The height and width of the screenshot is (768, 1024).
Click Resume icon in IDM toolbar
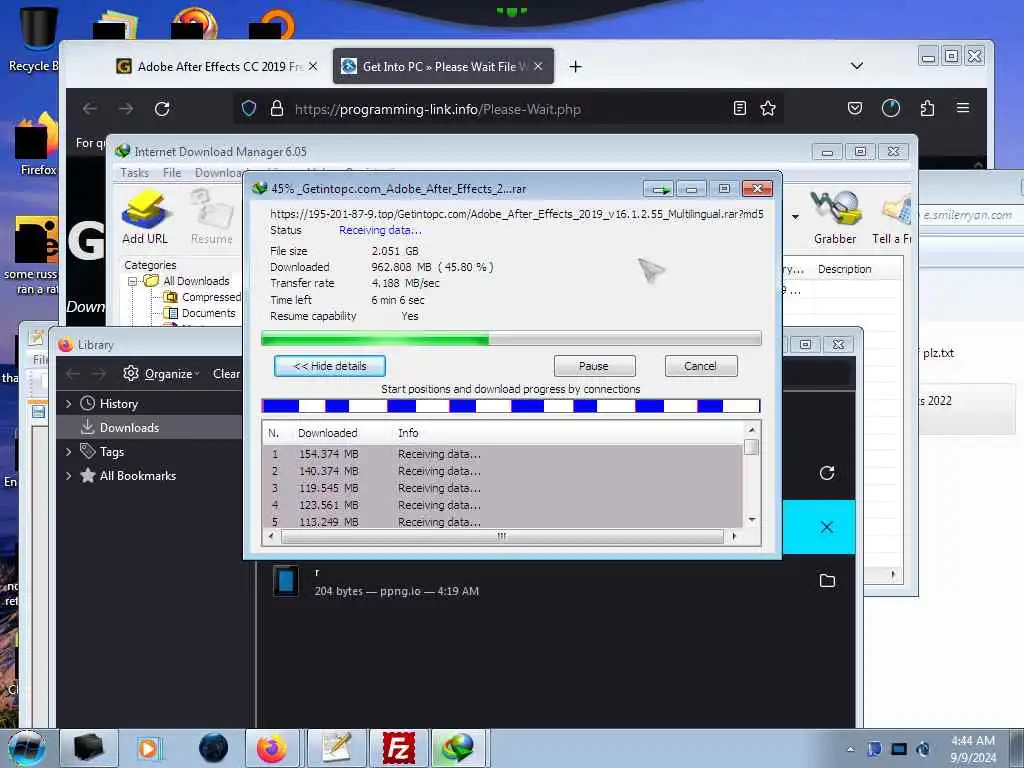tap(212, 217)
